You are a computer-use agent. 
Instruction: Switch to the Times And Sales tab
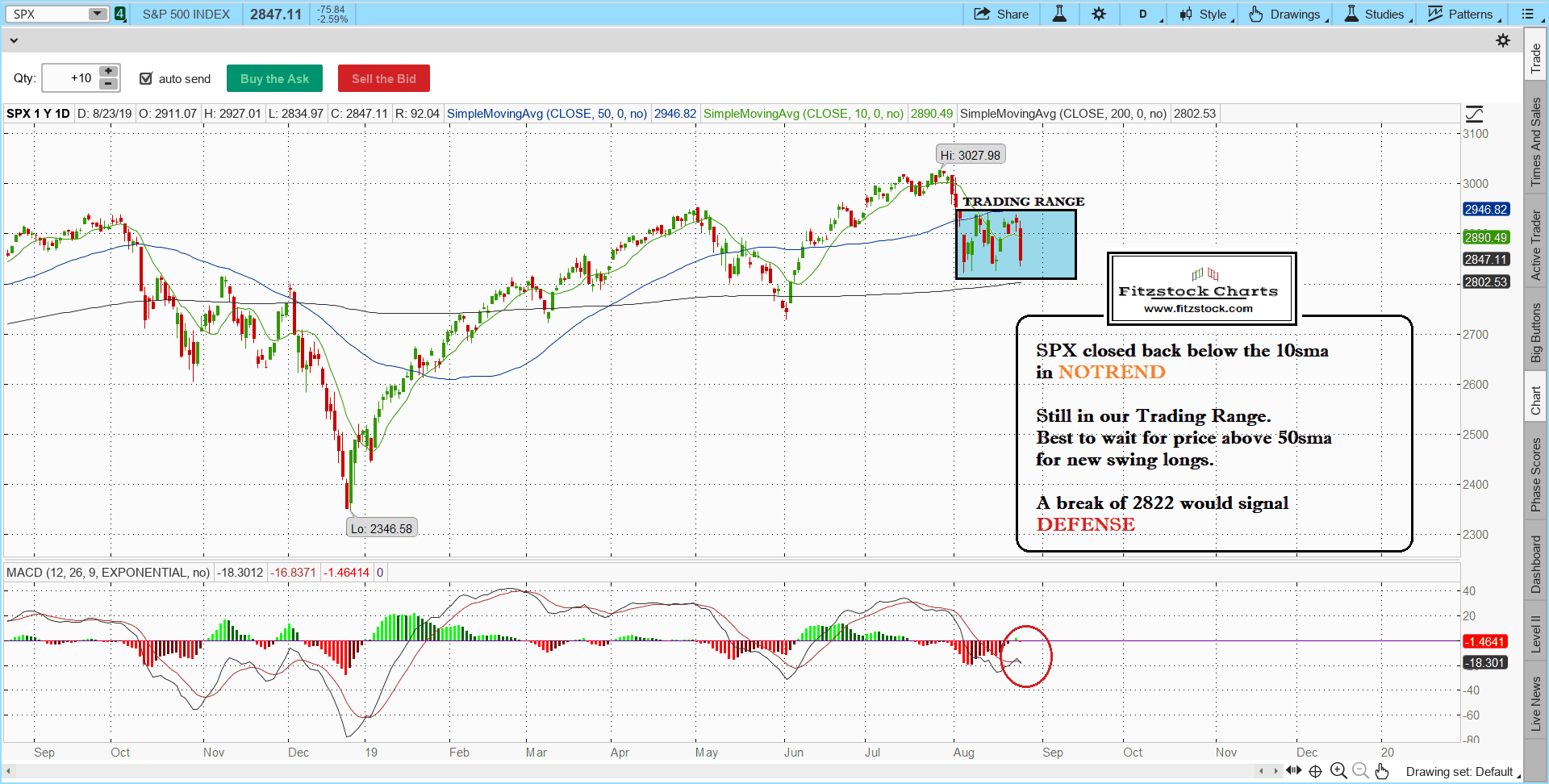(x=1536, y=142)
